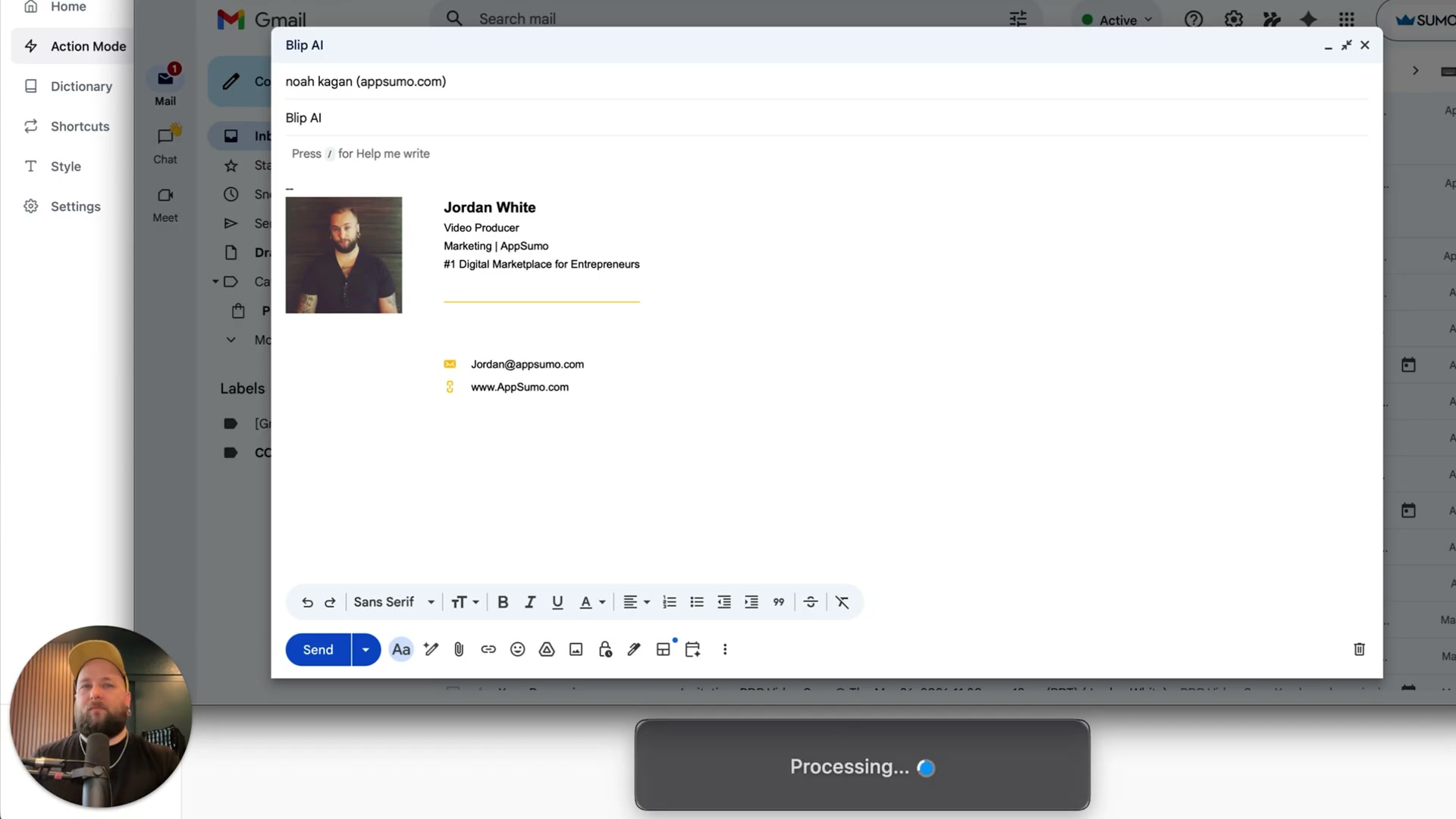Open the emoji picker
The image size is (1456, 819).
tap(517, 649)
